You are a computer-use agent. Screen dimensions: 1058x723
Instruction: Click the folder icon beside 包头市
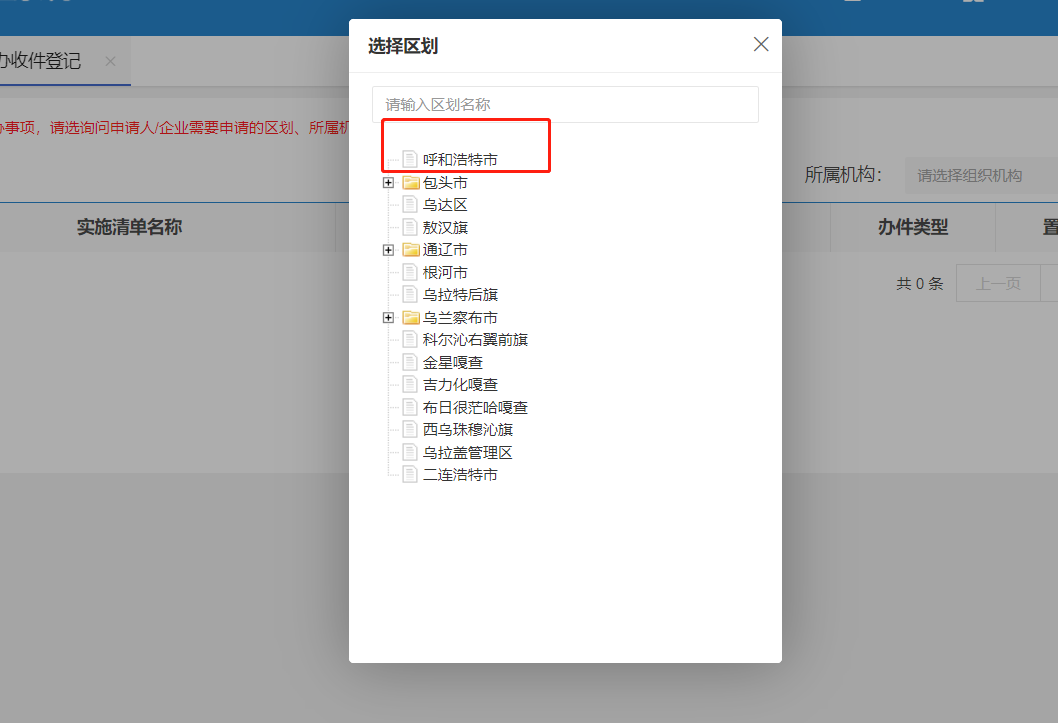click(x=410, y=183)
